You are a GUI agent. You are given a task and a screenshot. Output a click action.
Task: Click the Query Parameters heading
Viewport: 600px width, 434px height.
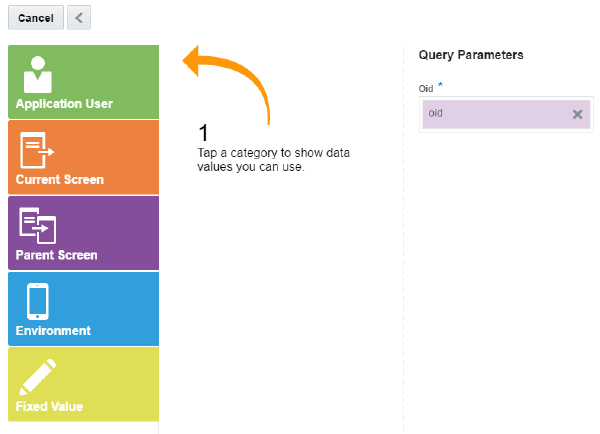[x=471, y=55]
